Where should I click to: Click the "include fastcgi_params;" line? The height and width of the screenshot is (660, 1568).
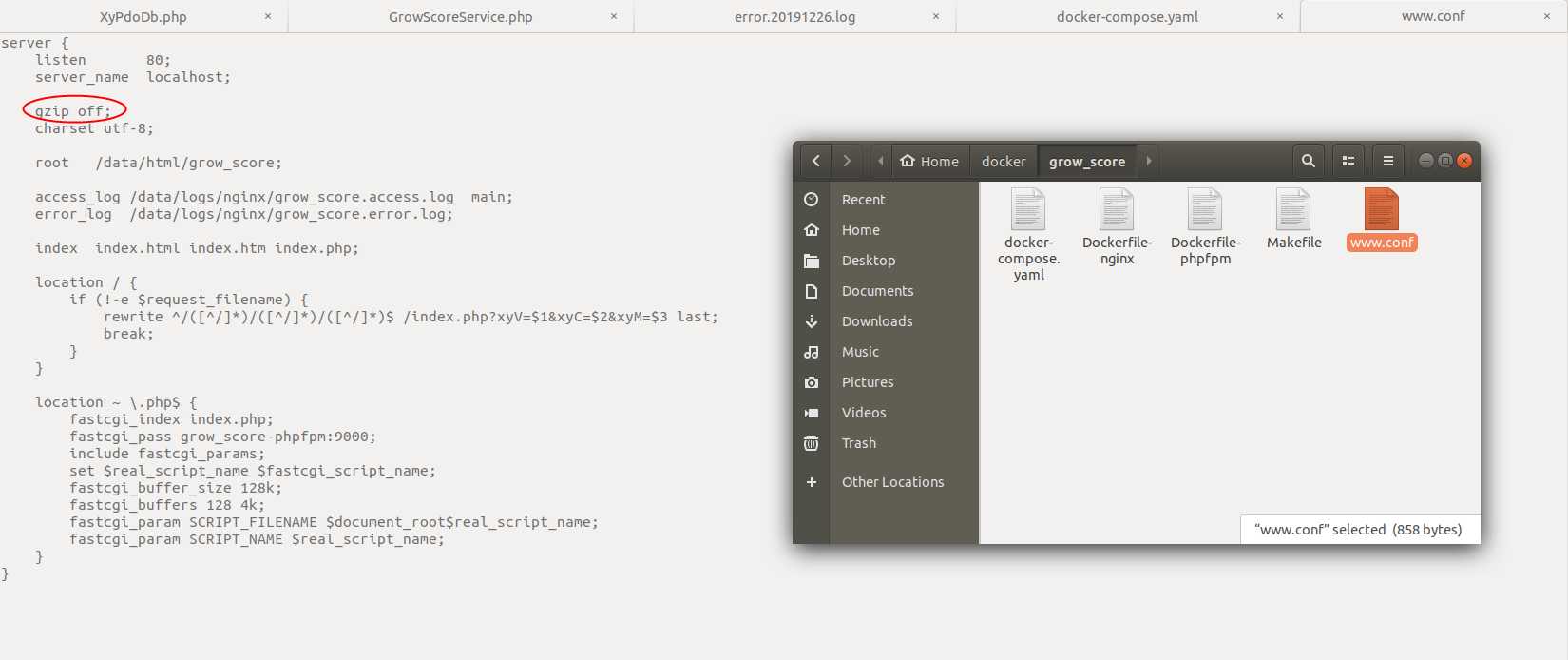(x=167, y=454)
